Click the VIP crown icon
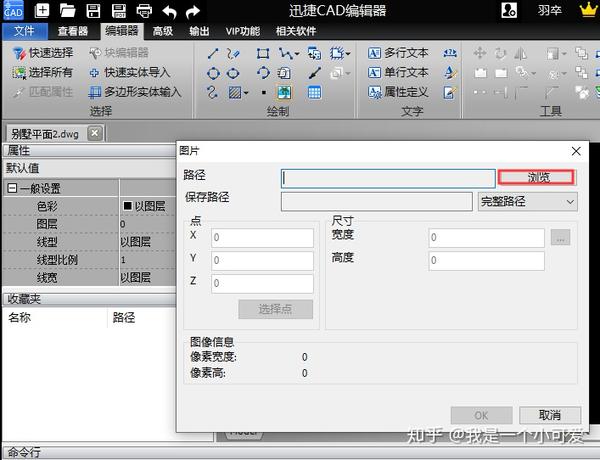Viewport: 600px width, 460px height. click(x=588, y=10)
